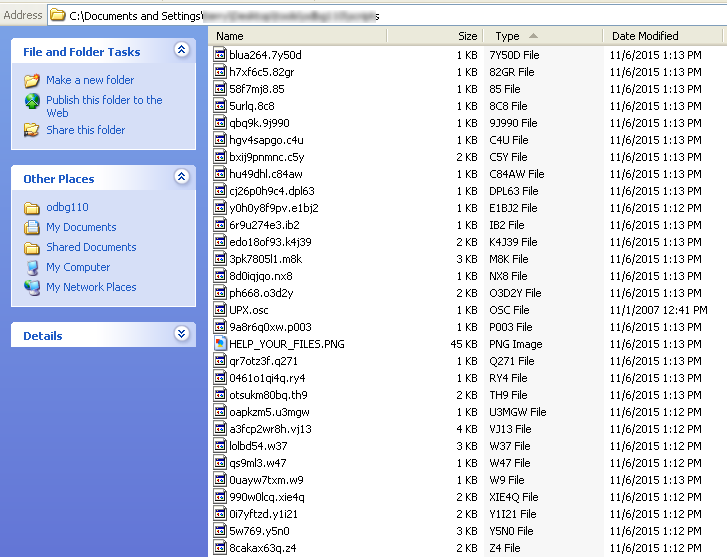Sort files by Date Modified column
The height and width of the screenshot is (557, 727).
pyautogui.click(x=663, y=36)
